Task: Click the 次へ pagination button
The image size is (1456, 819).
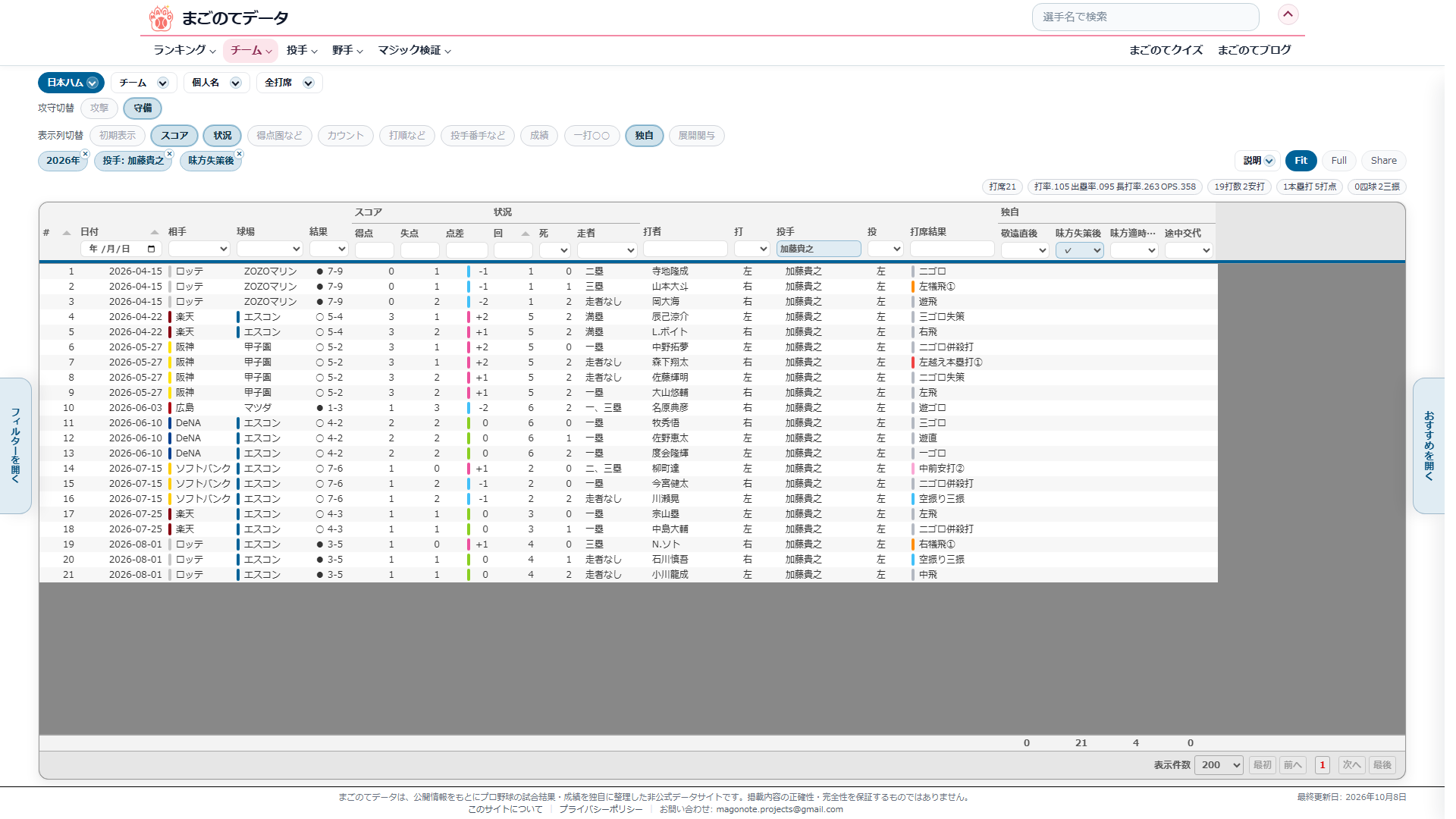Action: [1351, 765]
